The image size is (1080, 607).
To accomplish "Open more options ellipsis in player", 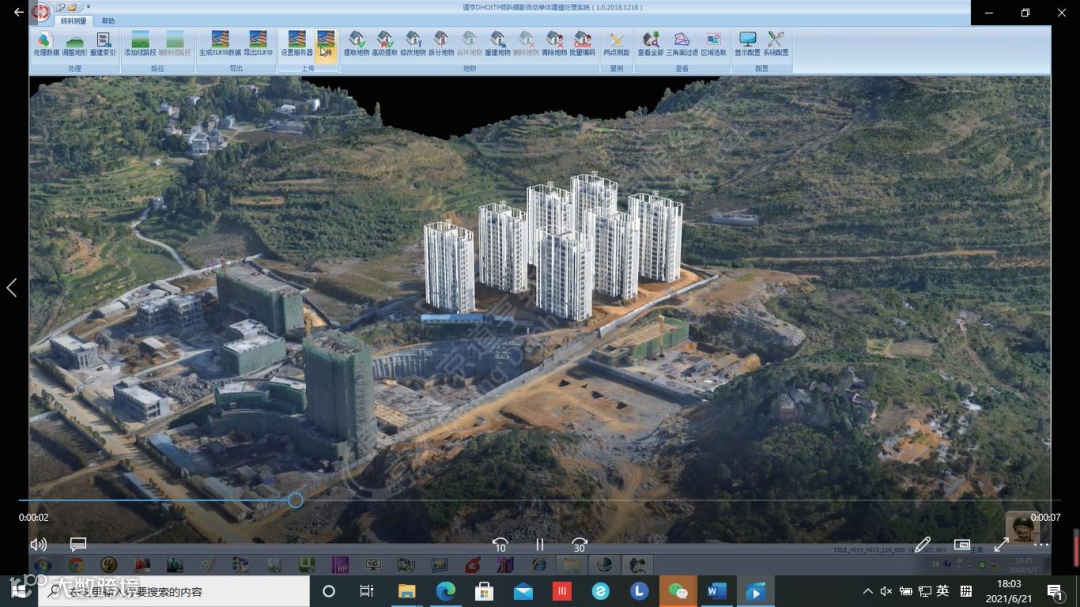I will coord(1041,544).
